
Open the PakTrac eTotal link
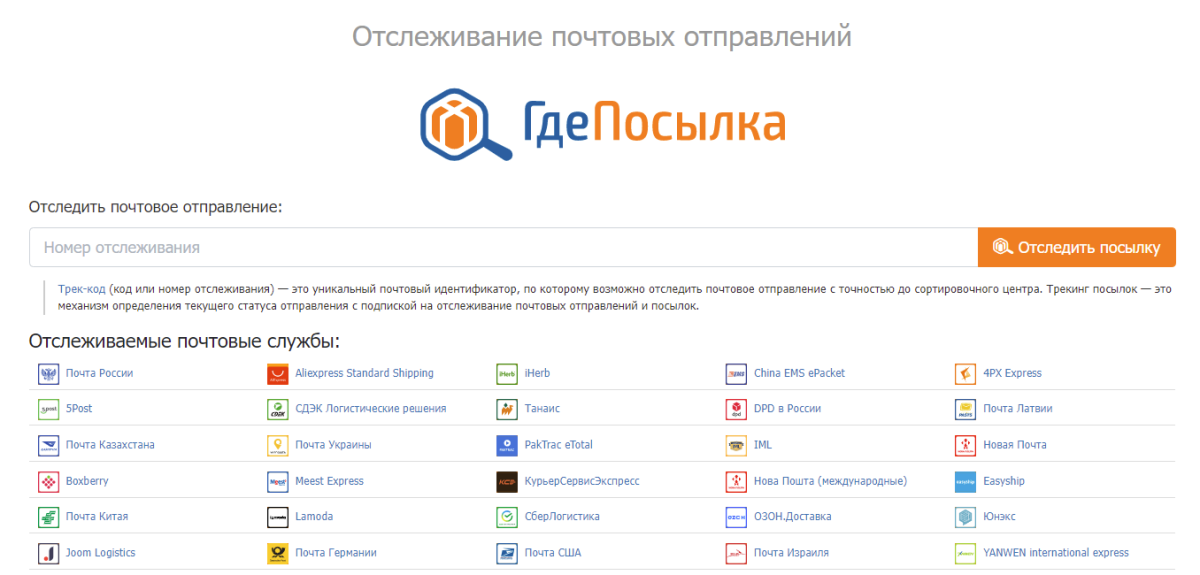click(559, 444)
